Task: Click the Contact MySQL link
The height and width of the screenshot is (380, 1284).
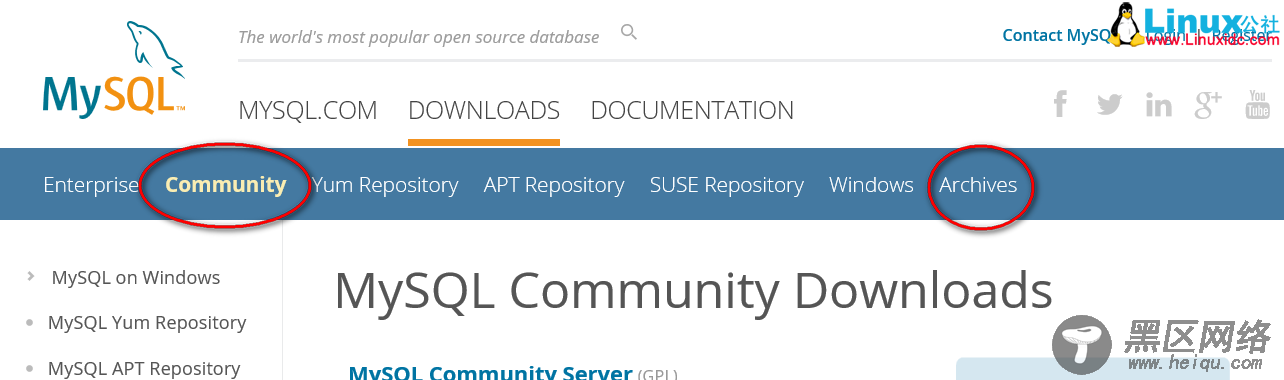Action: click(1057, 35)
